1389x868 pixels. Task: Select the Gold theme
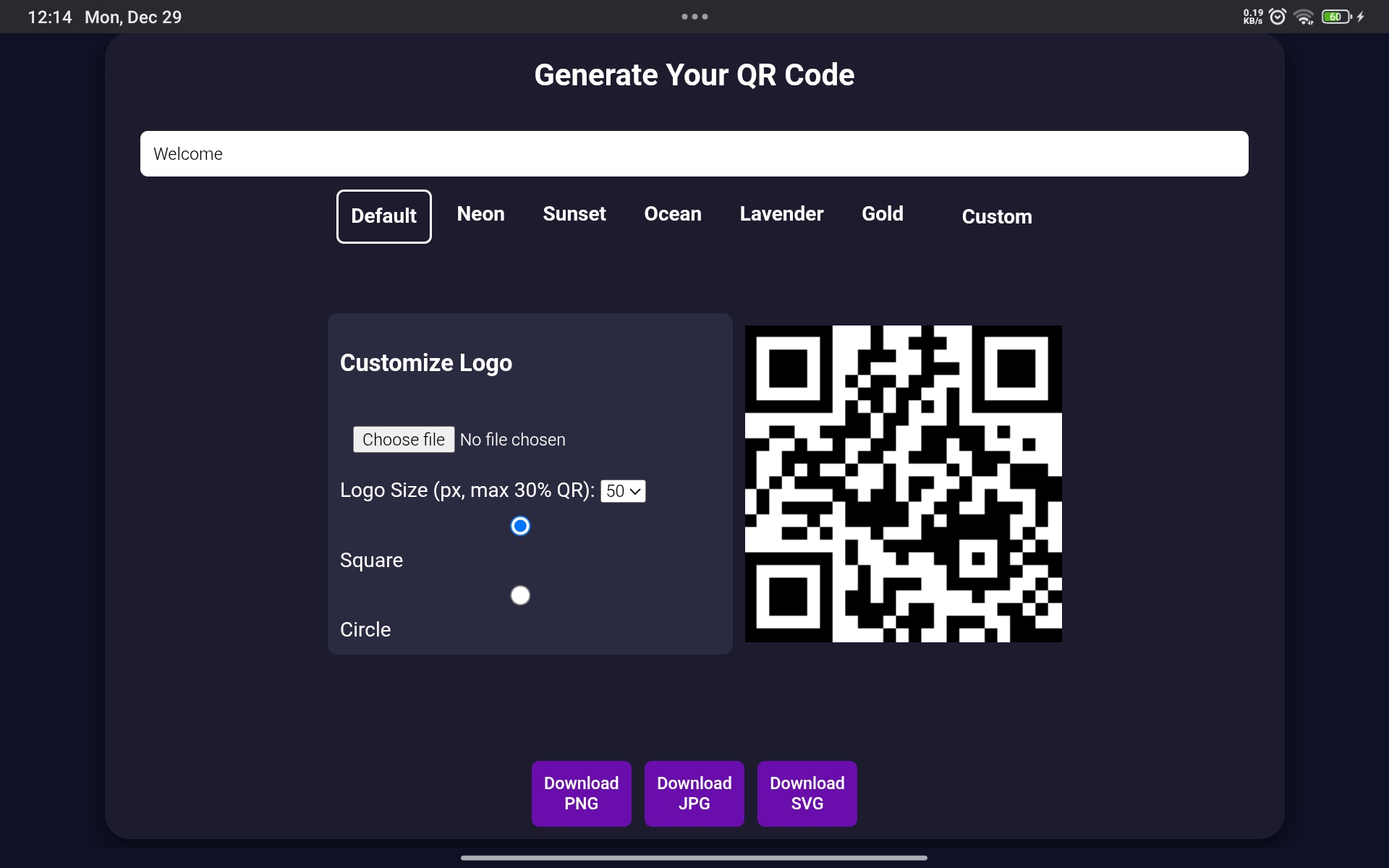click(x=883, y=214)
